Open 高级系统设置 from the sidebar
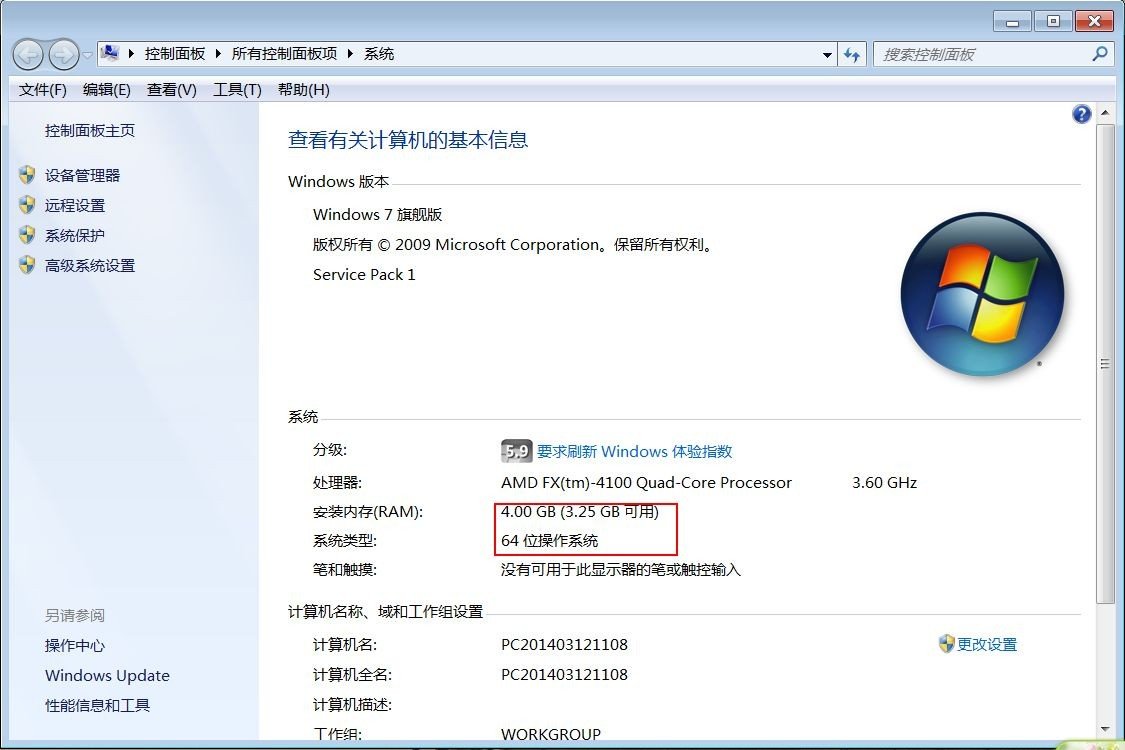The image size is (1125, 750). [90, 266]
